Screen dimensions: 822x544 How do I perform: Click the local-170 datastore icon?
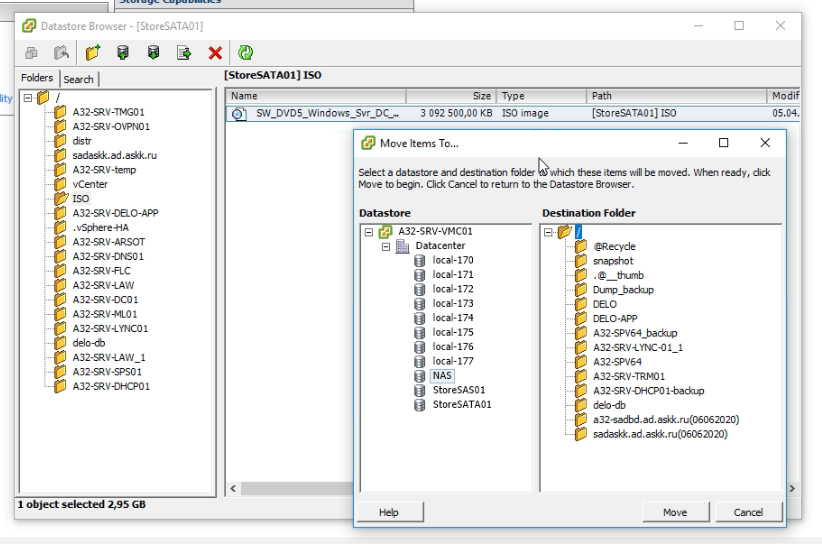point(419,260)
